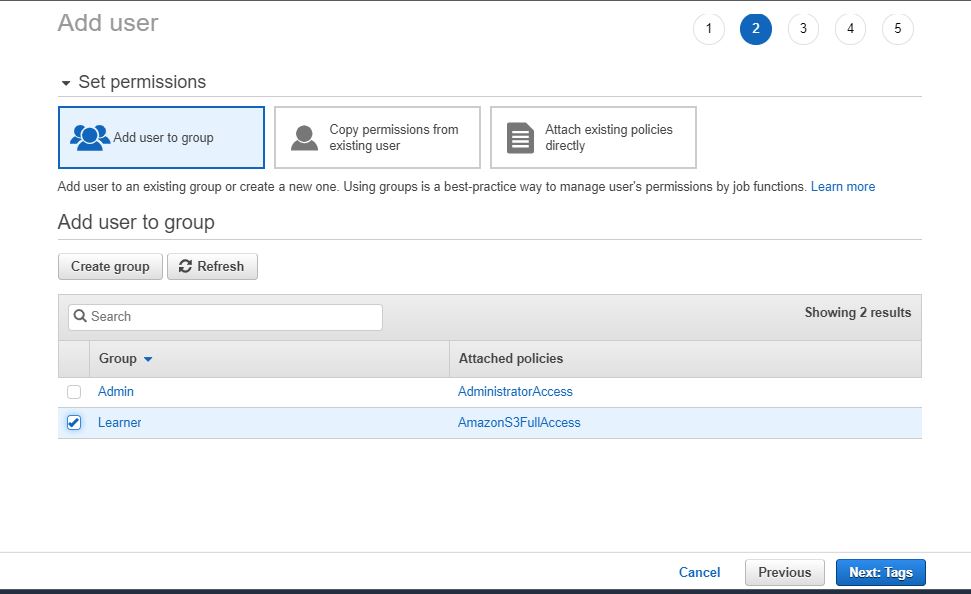Screen dimensions: 971x594
Task: Click the Next: Tags button
Action: coord(880,573)
